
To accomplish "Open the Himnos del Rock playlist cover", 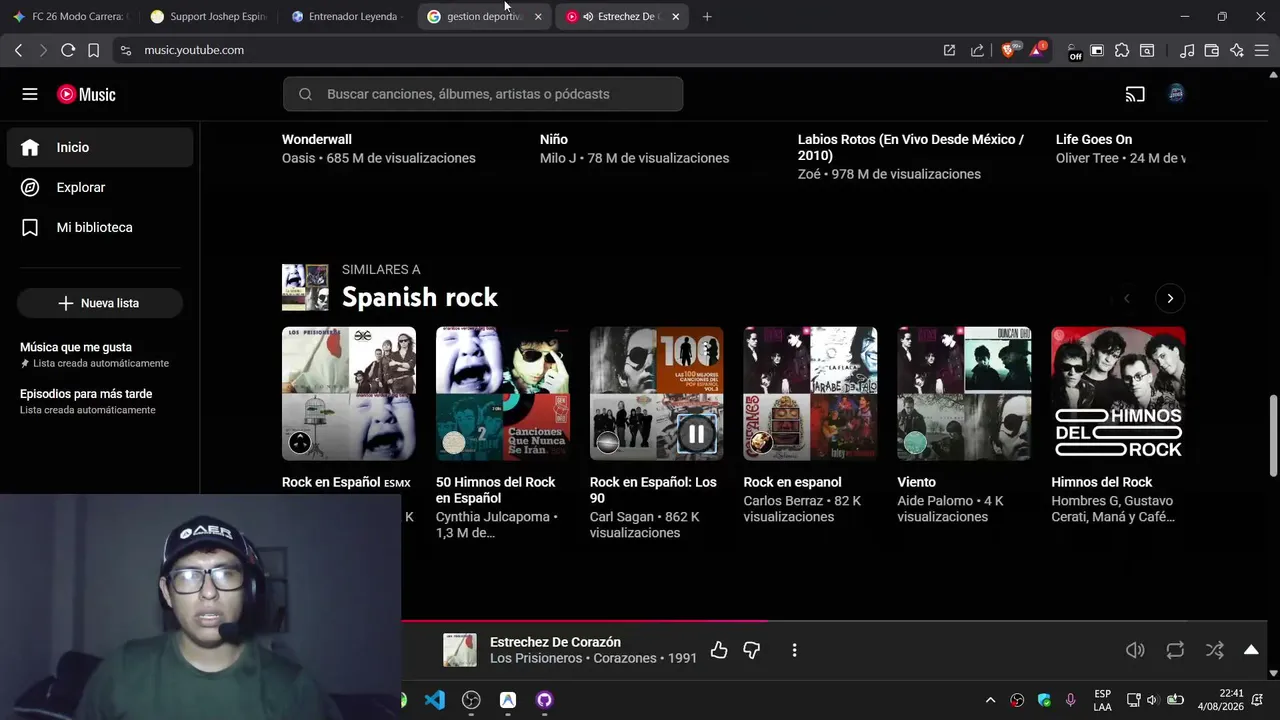I will [x=1118, y=394].
